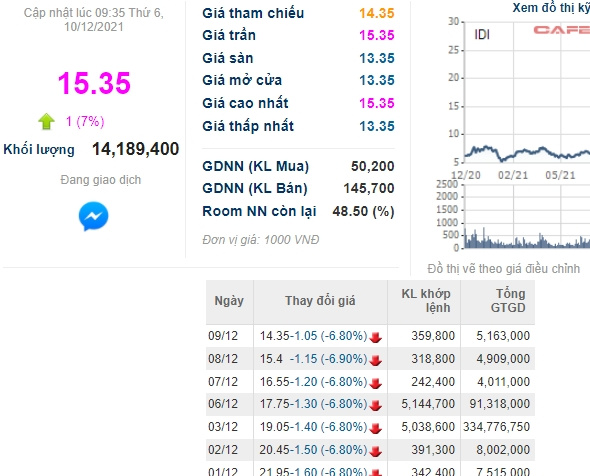Click the Giá tham chiếu value 14.35

[377, 13]
